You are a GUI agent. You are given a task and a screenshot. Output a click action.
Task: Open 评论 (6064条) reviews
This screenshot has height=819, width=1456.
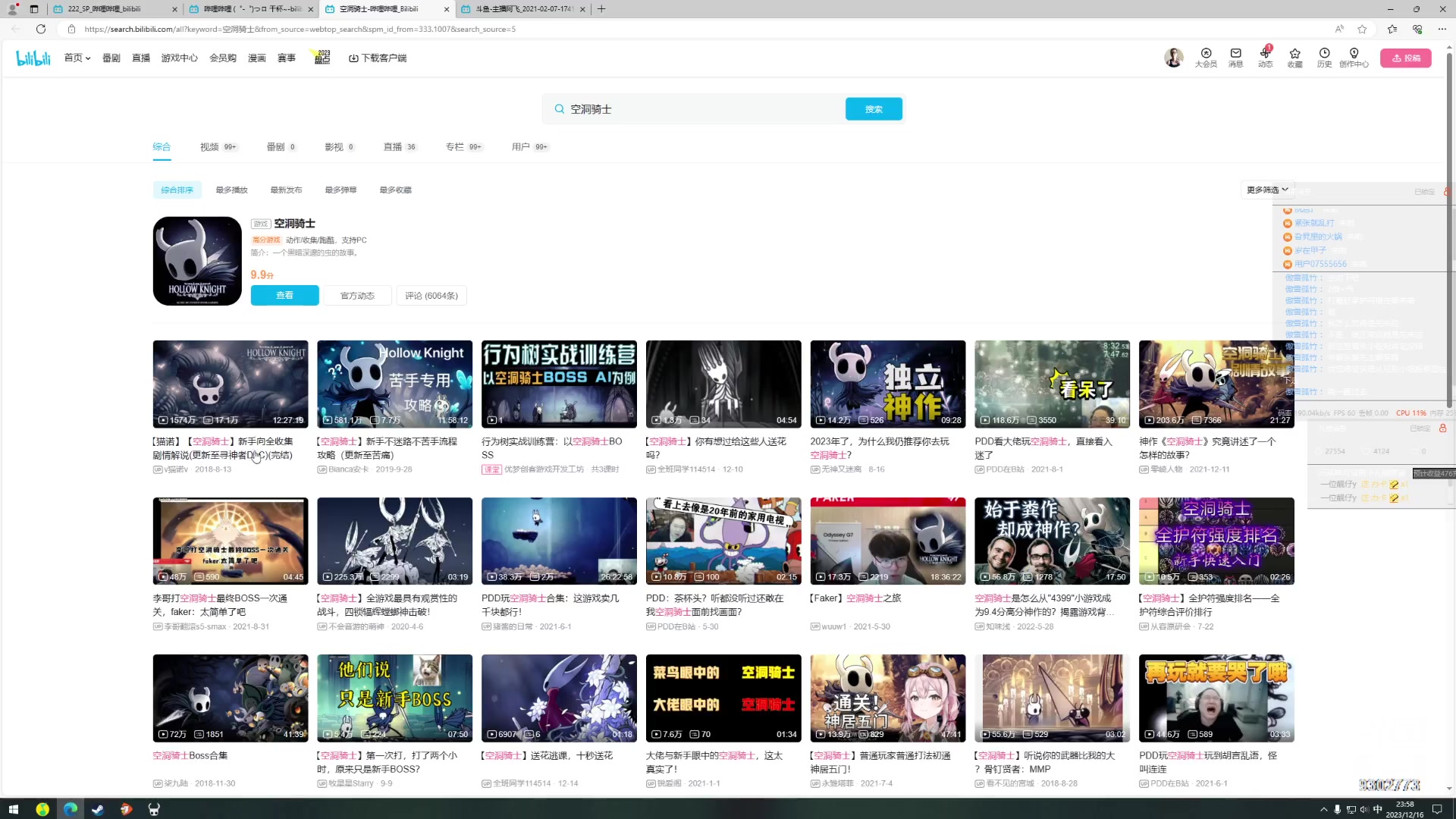(x=431, y=296)
